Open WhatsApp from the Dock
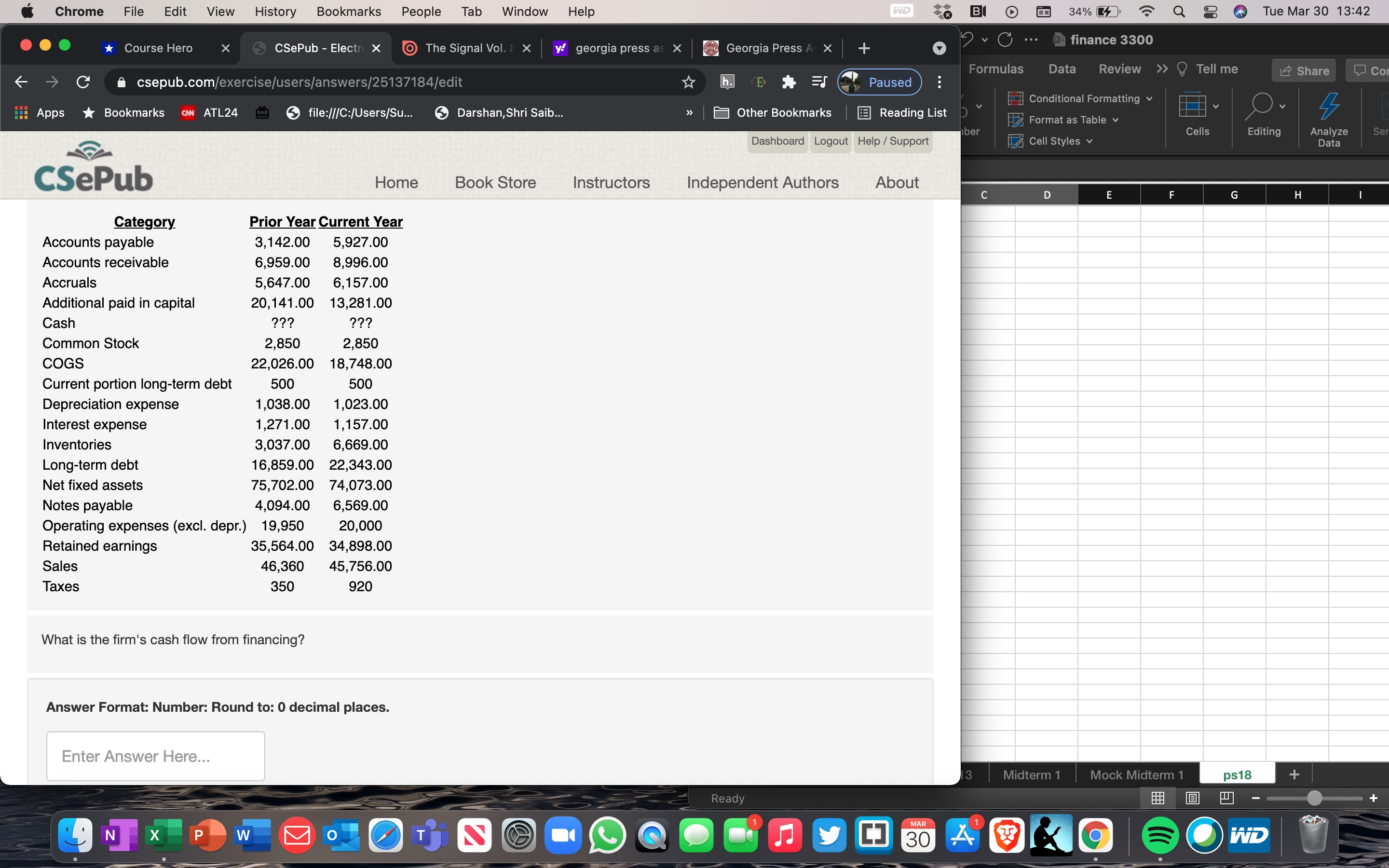Screen dimensions: 1389x868 (607, 835)
